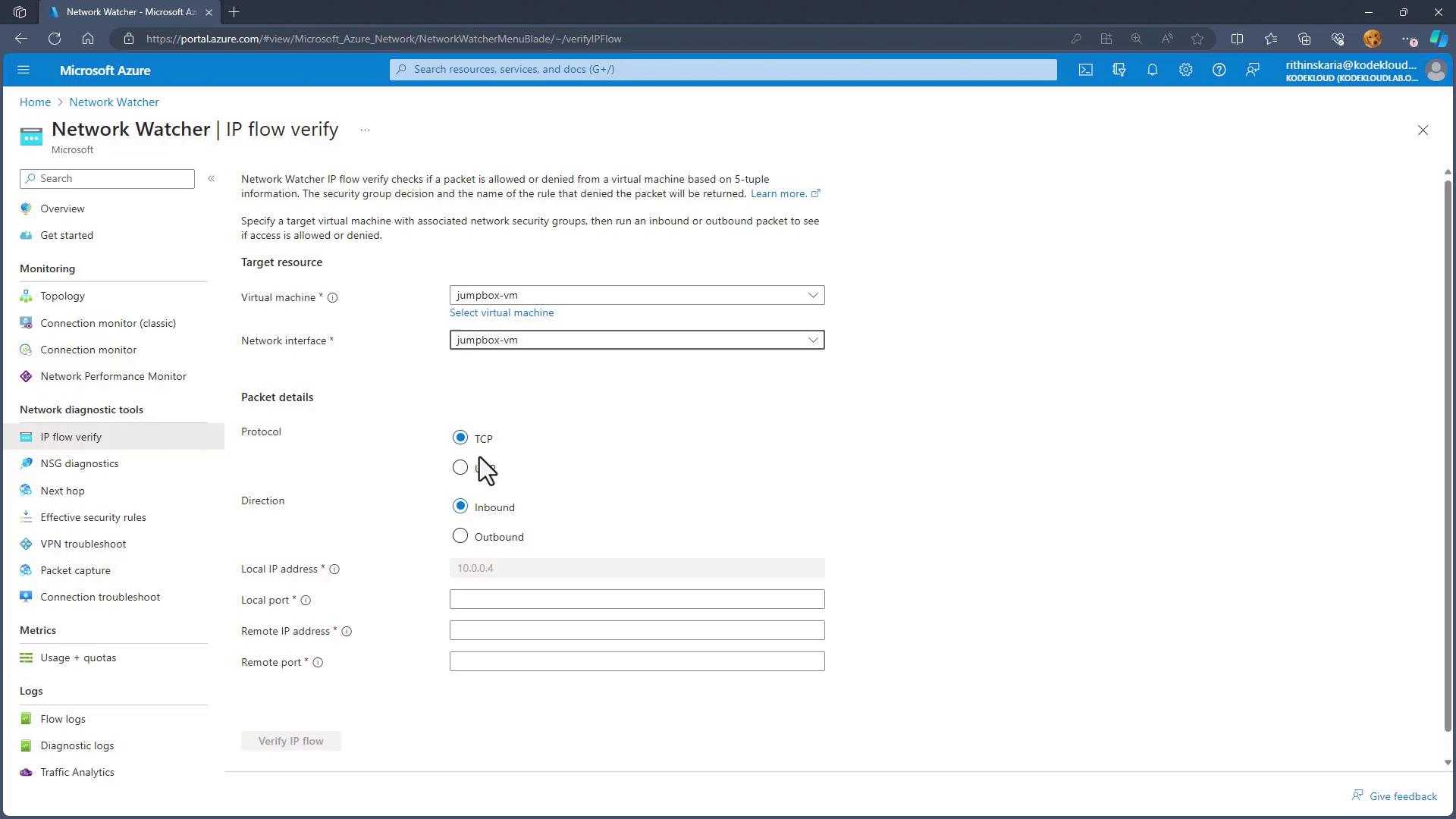Screen dimensions: 1456x819
Task: Open portal settings gear
Action: (1185, 70)
